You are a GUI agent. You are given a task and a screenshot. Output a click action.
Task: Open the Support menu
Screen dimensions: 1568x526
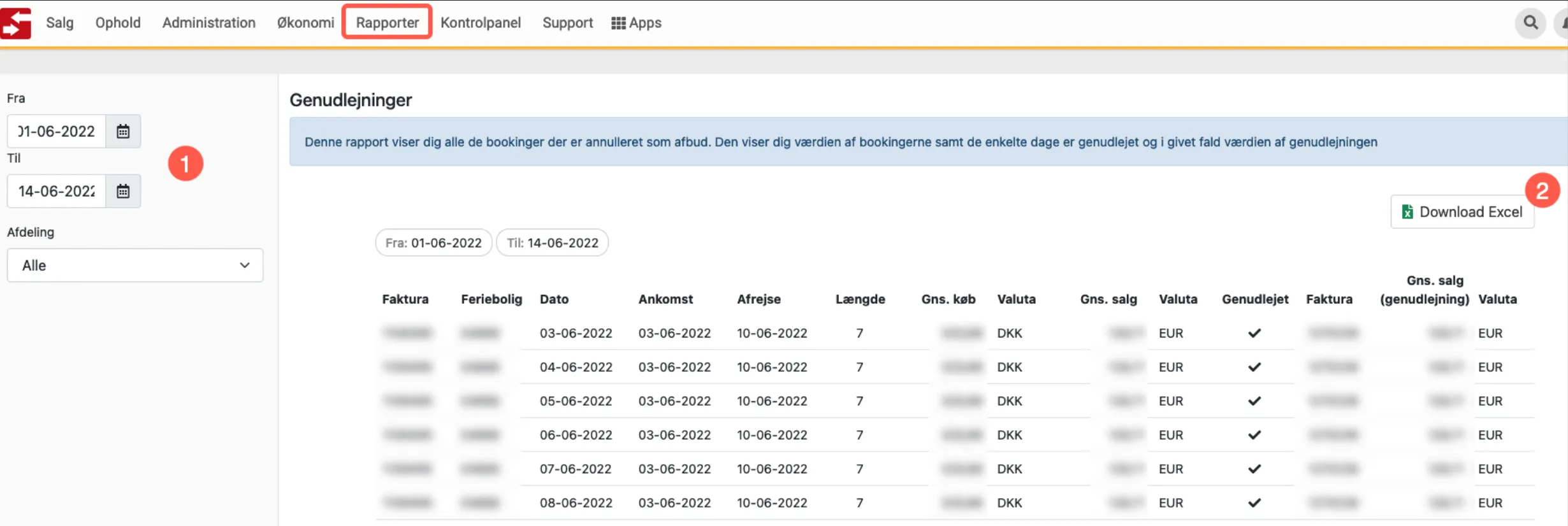[567, 23]
